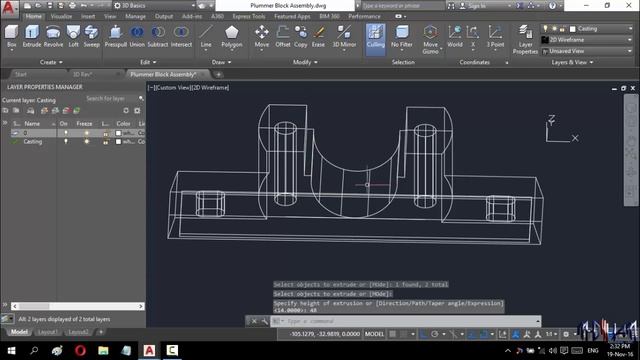This screenshot has height=360, width=640.
Task: Click the MODEL status bar button
Action: 374,334
